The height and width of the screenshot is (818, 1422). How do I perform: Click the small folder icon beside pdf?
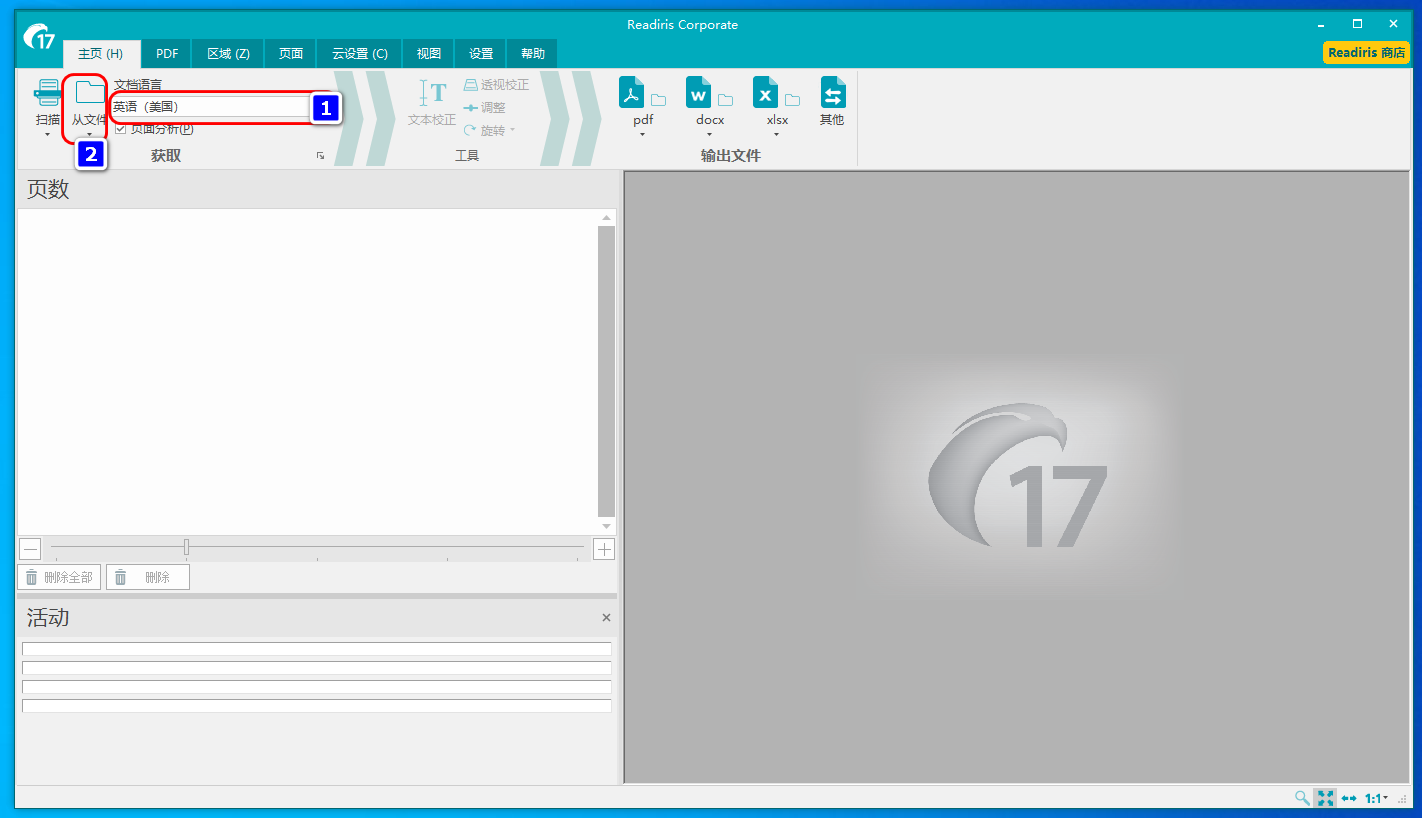(659, 100)
